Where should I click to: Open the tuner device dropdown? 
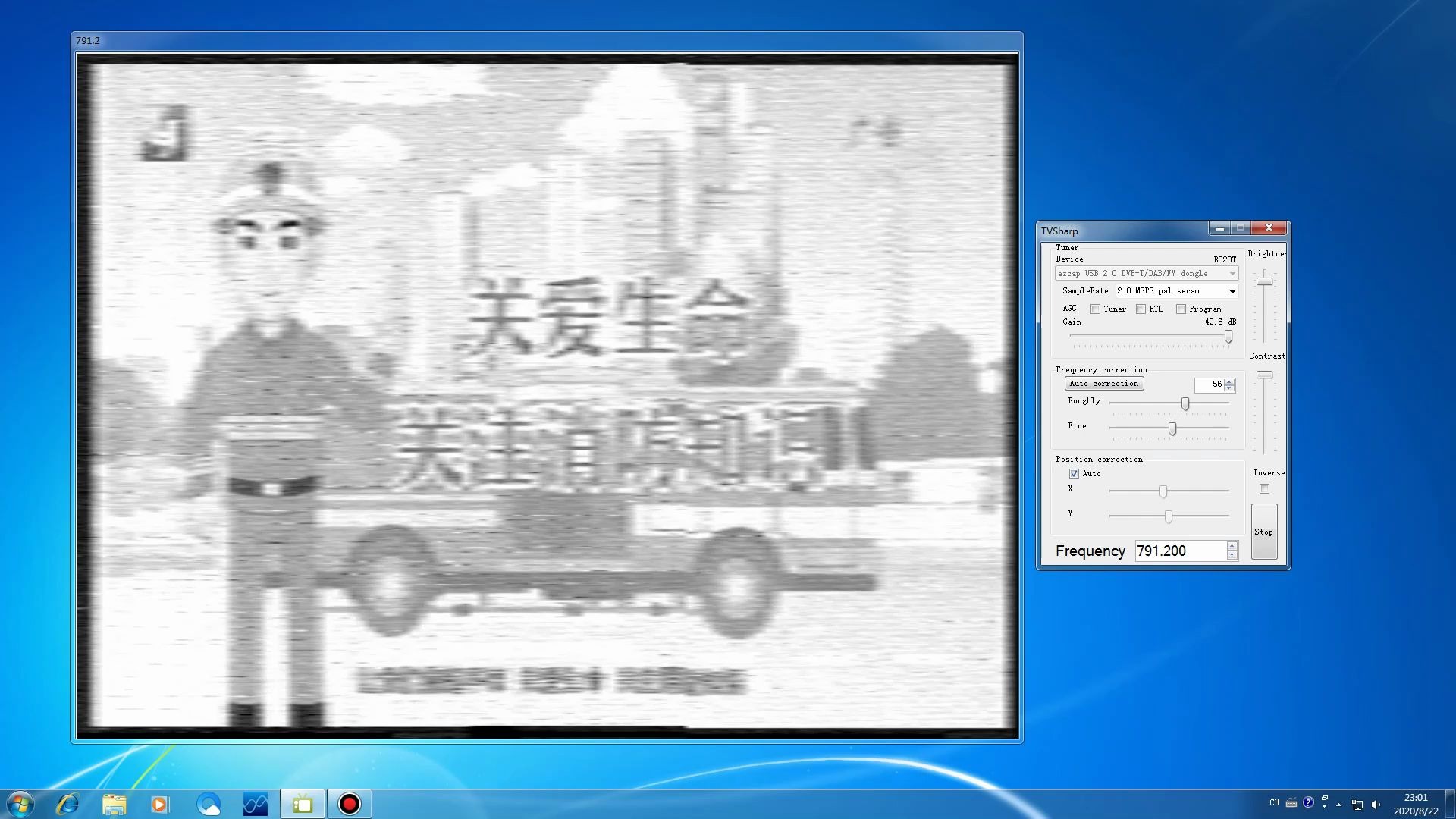[1232, 274]
